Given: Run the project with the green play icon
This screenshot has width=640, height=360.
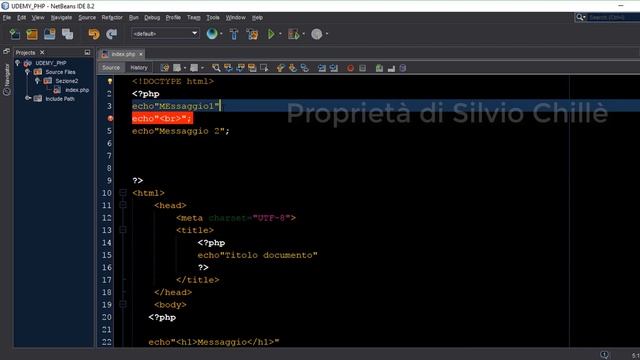Looking at the screenshot, I should click(x=271, y=34).
